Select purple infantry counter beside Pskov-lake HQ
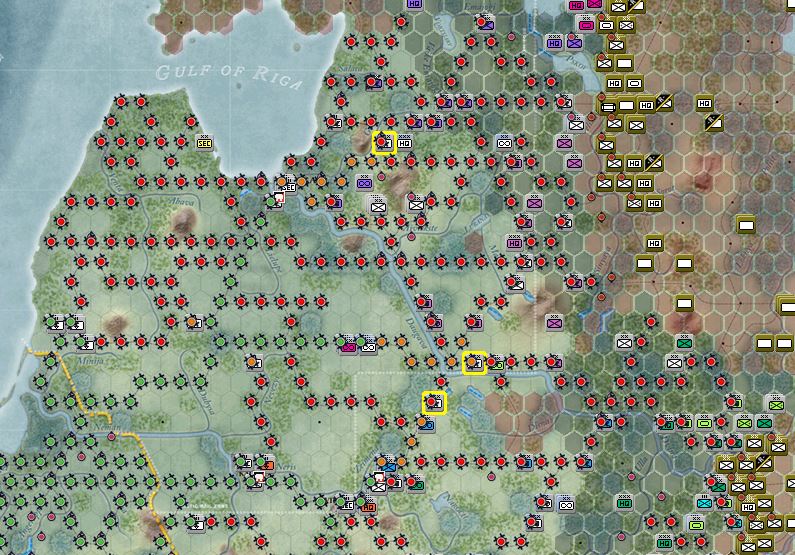This screenshot has width=795, height=555. (x=574, y=43)
